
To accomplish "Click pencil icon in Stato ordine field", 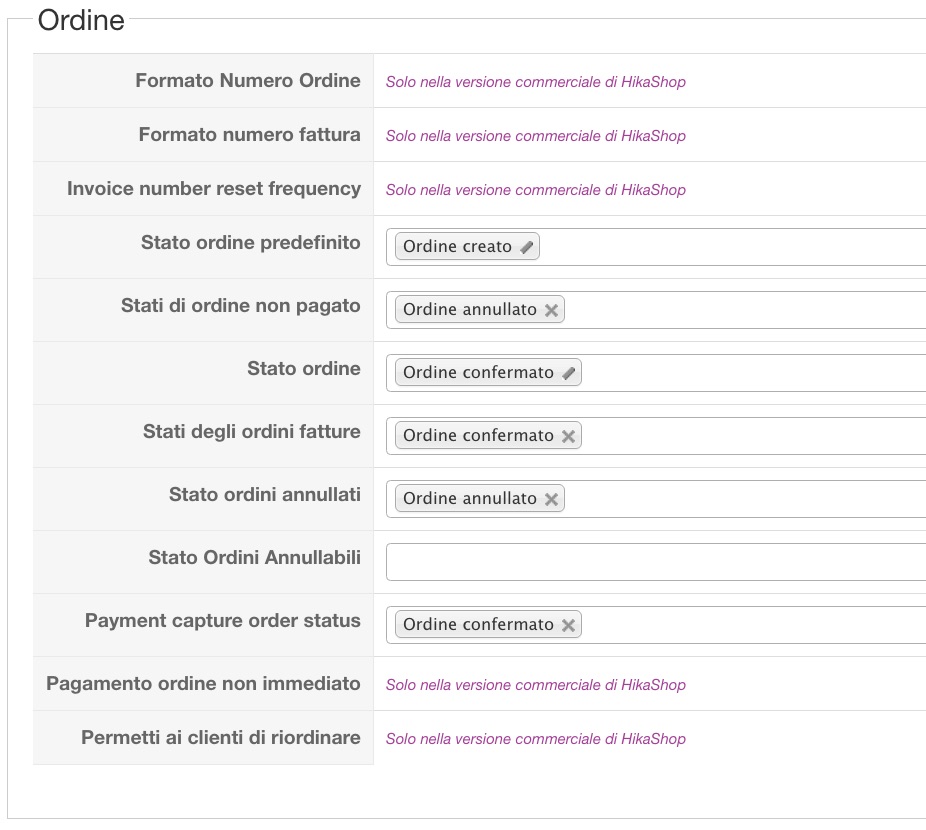I will pyautogui.click(x=569, y=373).
